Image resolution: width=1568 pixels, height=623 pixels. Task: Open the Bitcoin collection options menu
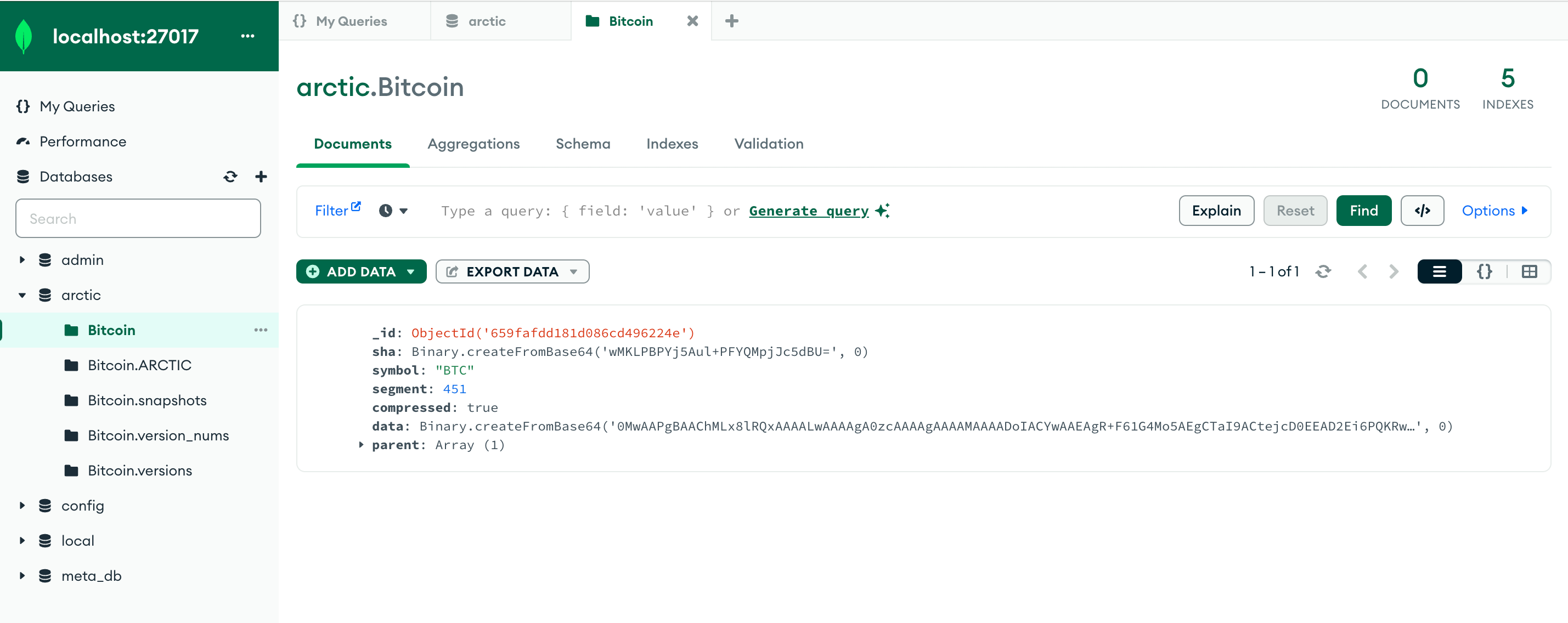click(261, 330)
